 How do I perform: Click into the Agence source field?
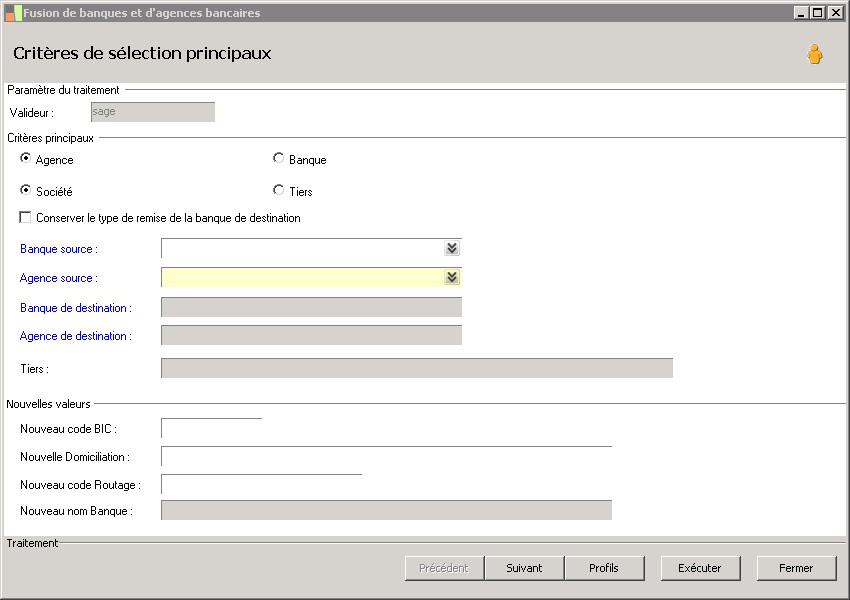point(302,278)
